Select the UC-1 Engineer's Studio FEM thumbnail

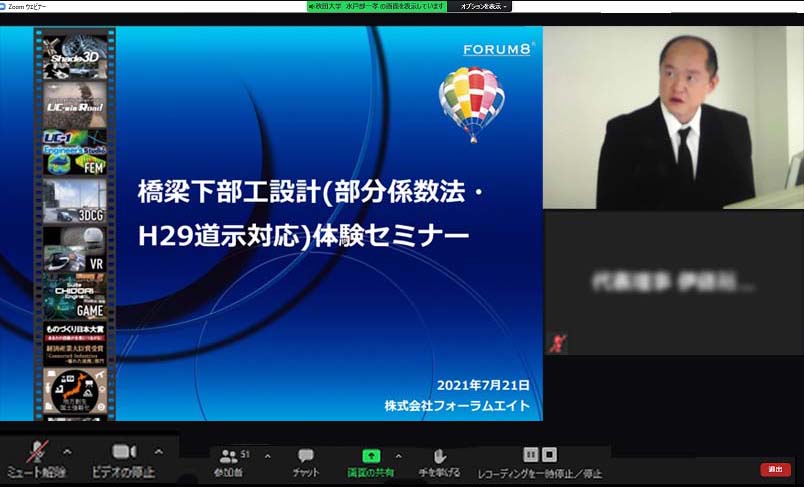point(75,152)
